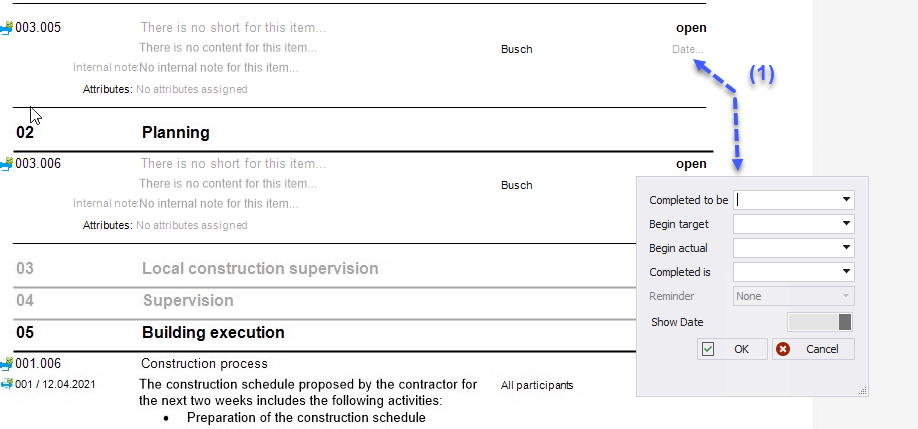Image resolution: width=918 pixels, height=429 pixels.
Task: Click the item icon beside 003.006
Action: pyautogui.click(x=7, y=164)
